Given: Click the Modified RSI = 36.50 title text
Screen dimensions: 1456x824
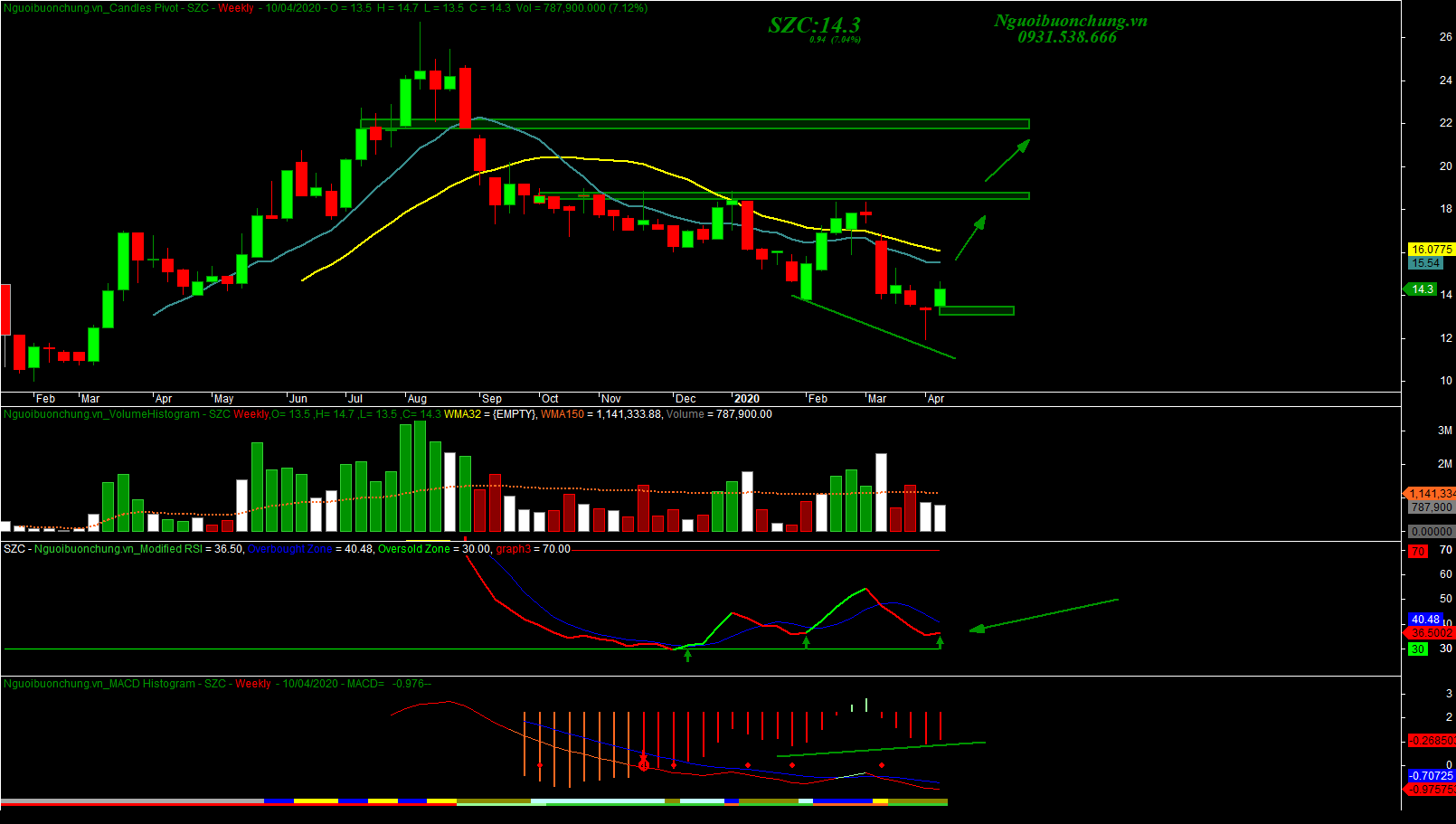Looking at the screenshot, I should click(138, 549).
